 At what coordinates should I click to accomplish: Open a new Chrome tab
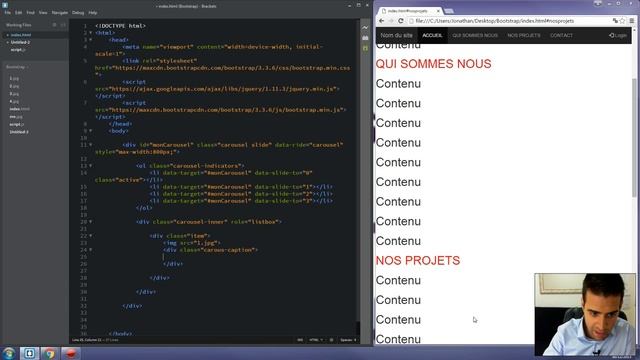click(449, 11)
